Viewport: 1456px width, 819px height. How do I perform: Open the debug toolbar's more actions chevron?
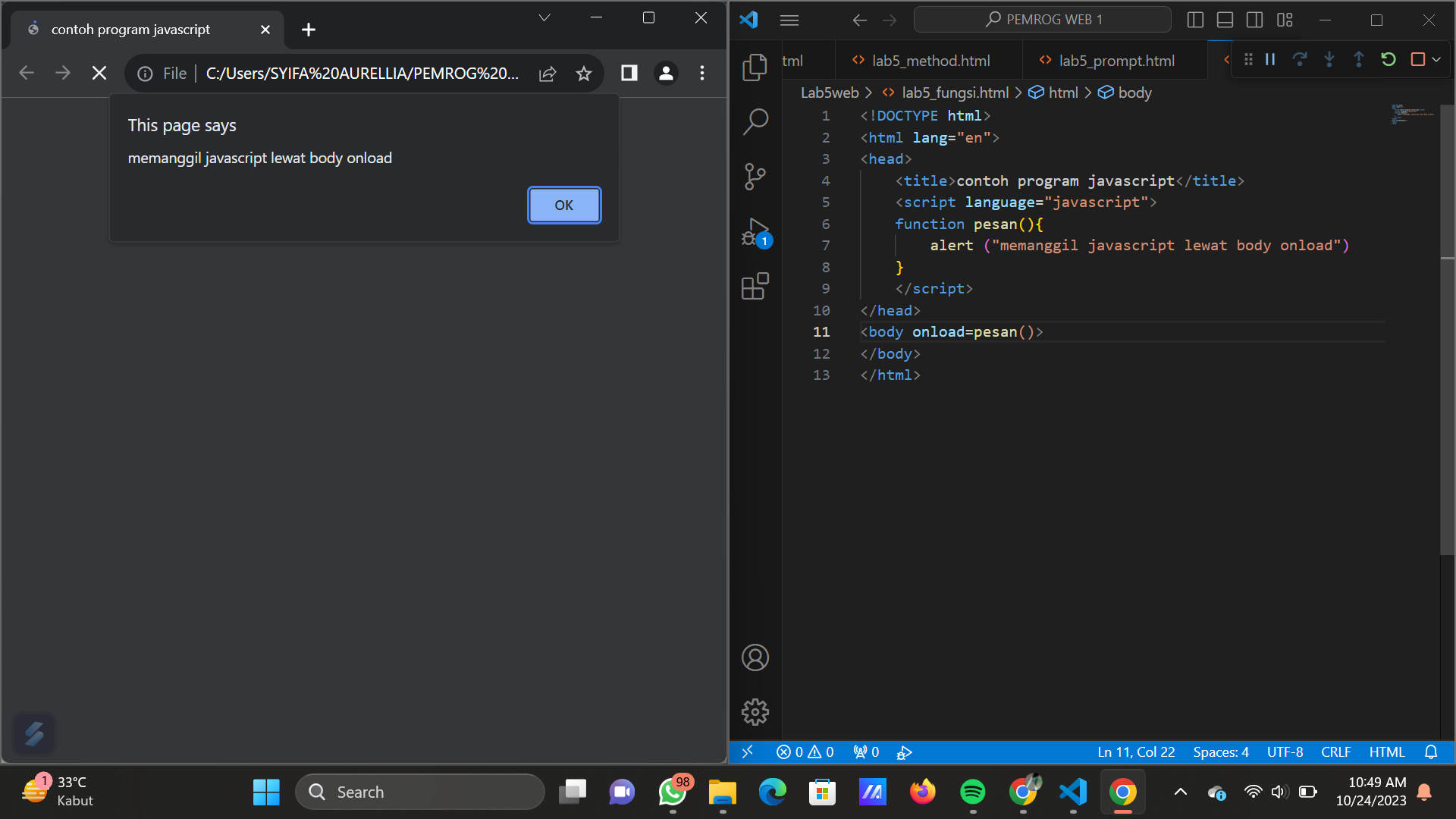pos(1437,59)
